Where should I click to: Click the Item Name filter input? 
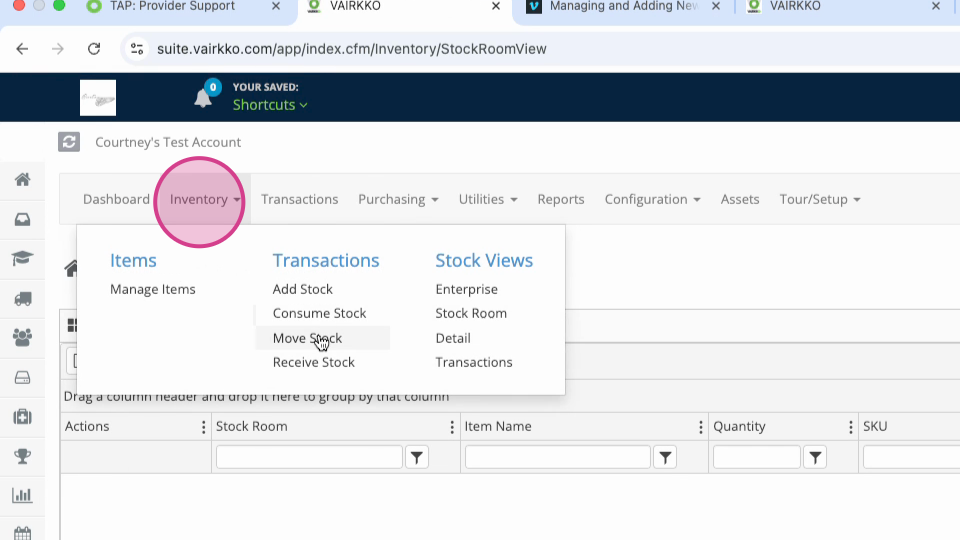click(558, 457)
